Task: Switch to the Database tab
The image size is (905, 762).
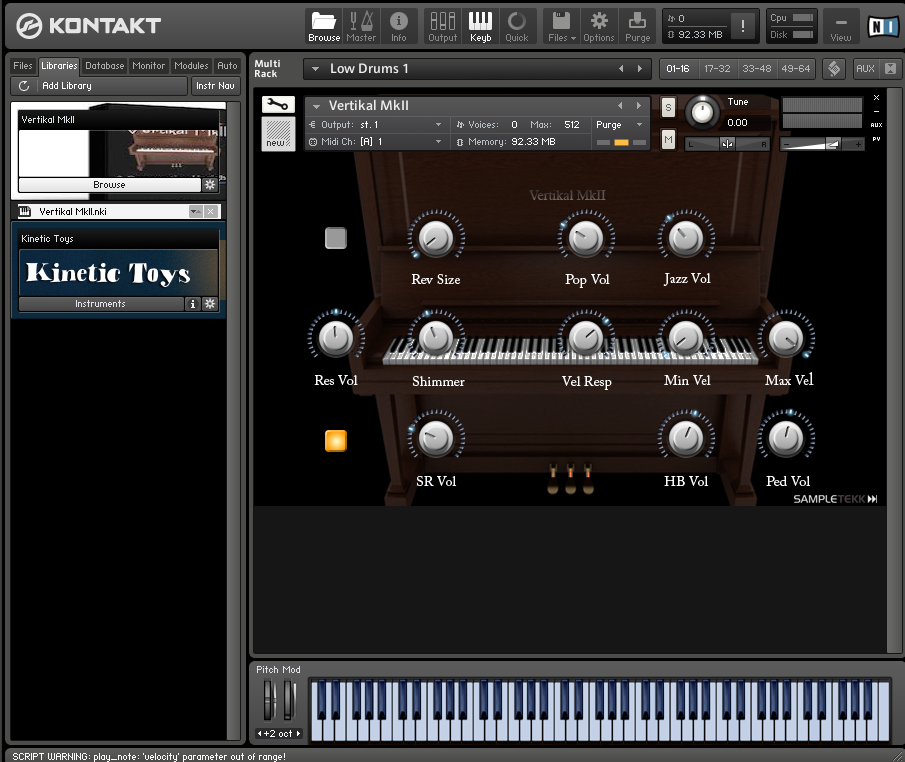Action: 104,66
